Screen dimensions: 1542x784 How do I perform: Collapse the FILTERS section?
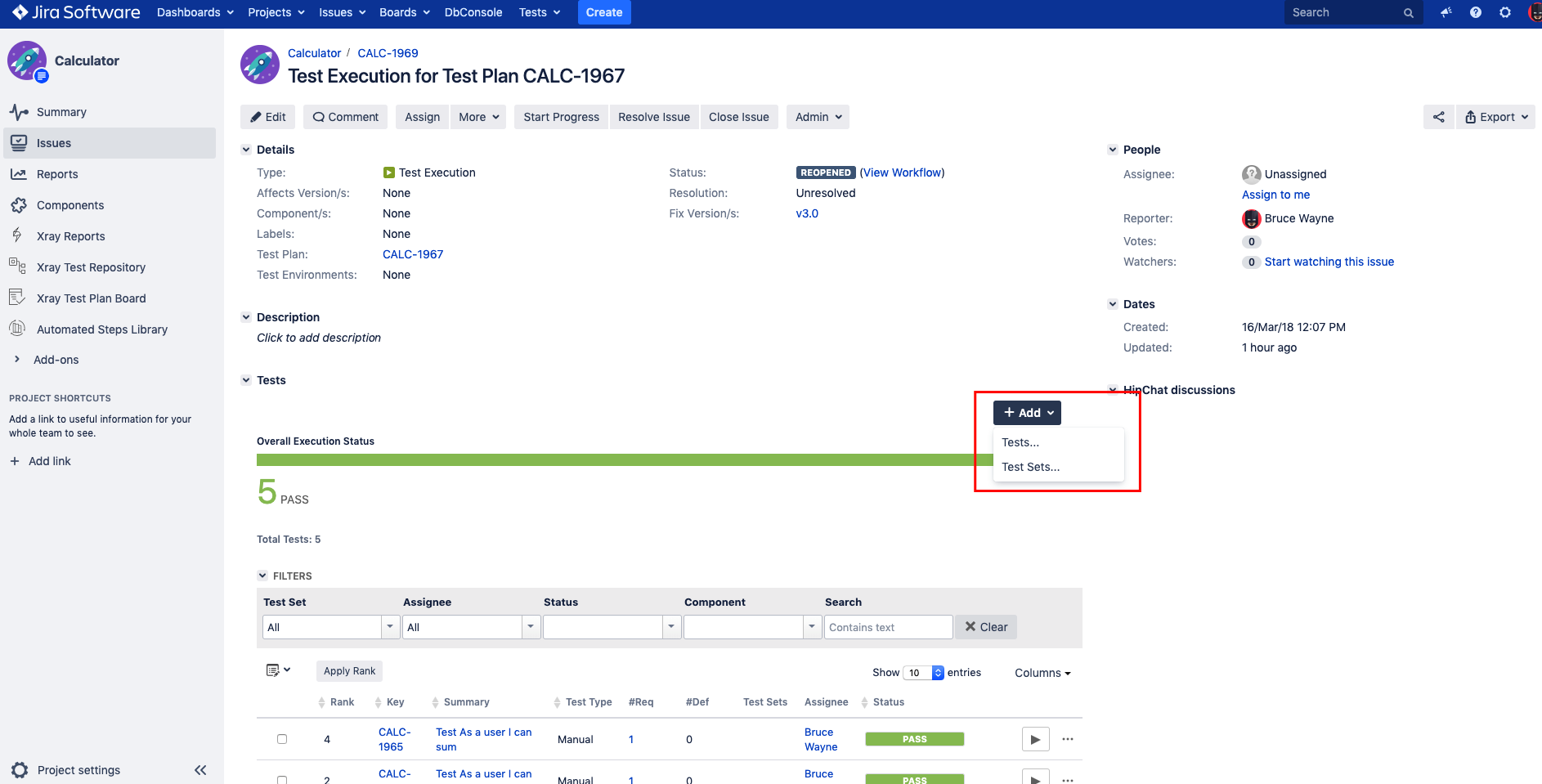(x=262, y=576)
